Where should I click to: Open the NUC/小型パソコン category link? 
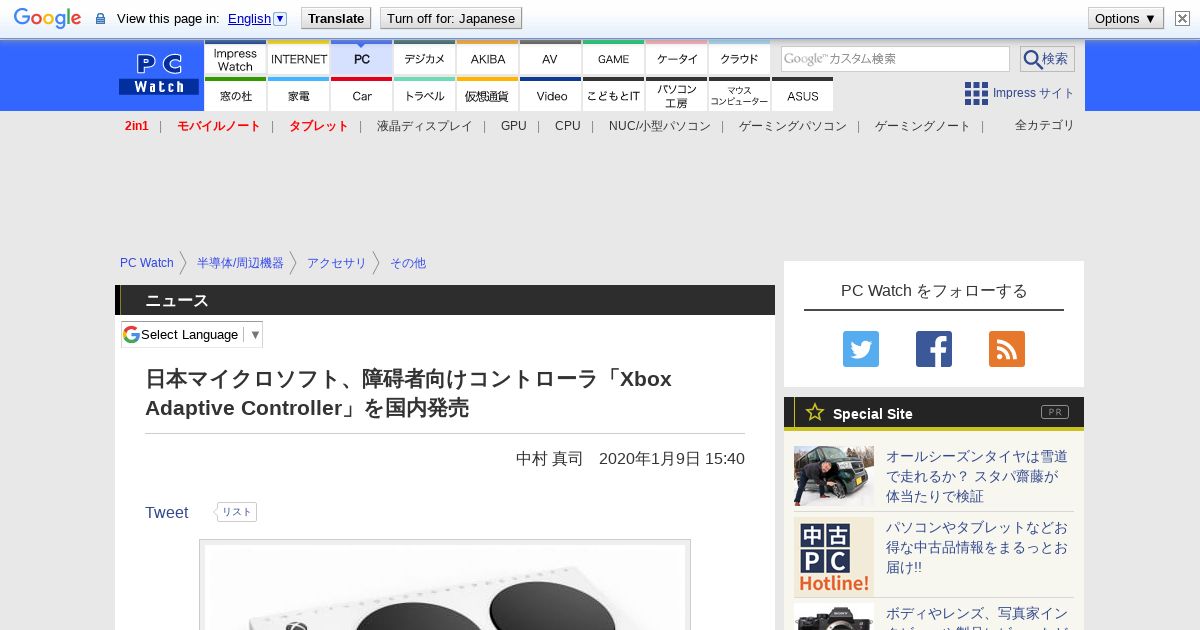(x=660, y=126)
